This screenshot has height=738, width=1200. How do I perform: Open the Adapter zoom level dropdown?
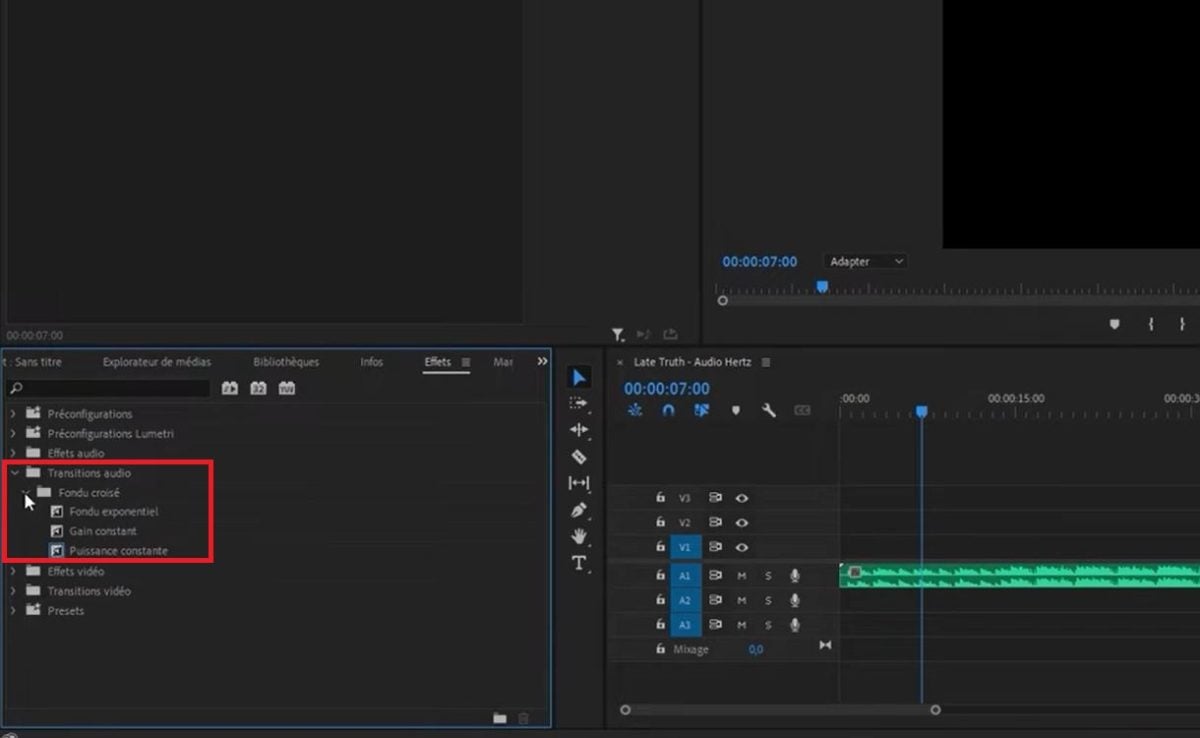[x=865, y=261]
